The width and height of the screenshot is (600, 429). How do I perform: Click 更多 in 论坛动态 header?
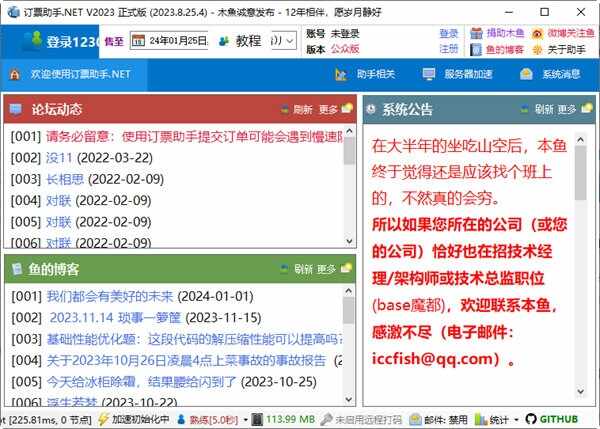pos(328,110)
